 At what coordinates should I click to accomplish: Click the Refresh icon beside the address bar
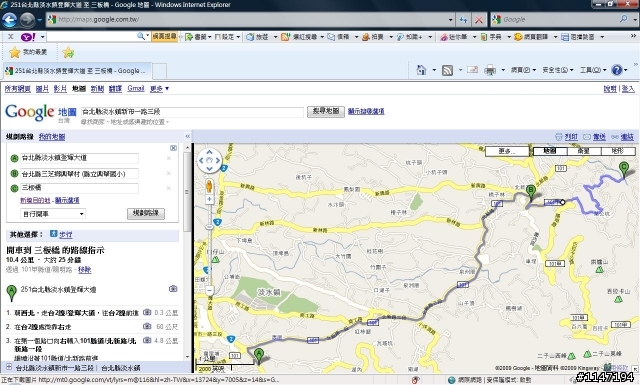[463, 20]
